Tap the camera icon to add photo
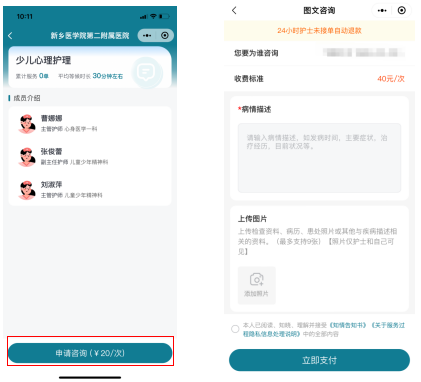This screenshot has width=421, height=382. (x=257, y=279)
